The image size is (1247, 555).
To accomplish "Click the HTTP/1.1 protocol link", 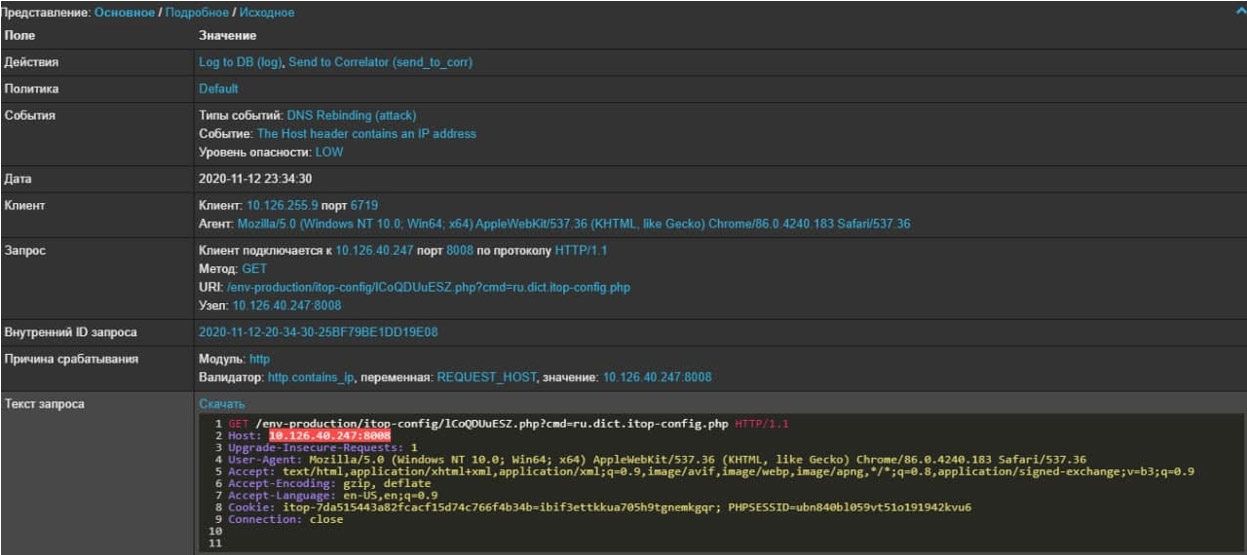I will 582,251.
